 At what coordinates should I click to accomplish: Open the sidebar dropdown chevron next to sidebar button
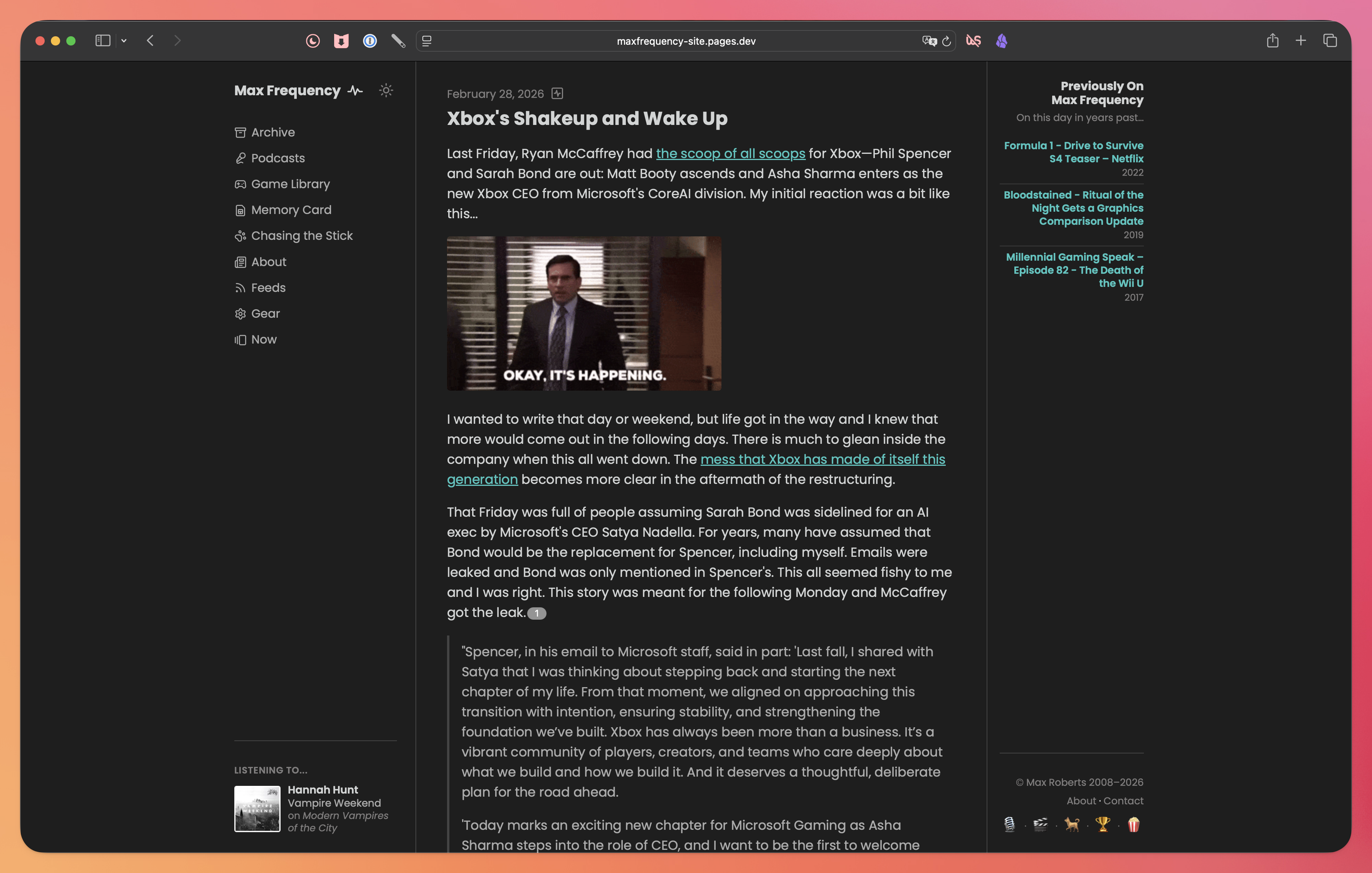124,40
